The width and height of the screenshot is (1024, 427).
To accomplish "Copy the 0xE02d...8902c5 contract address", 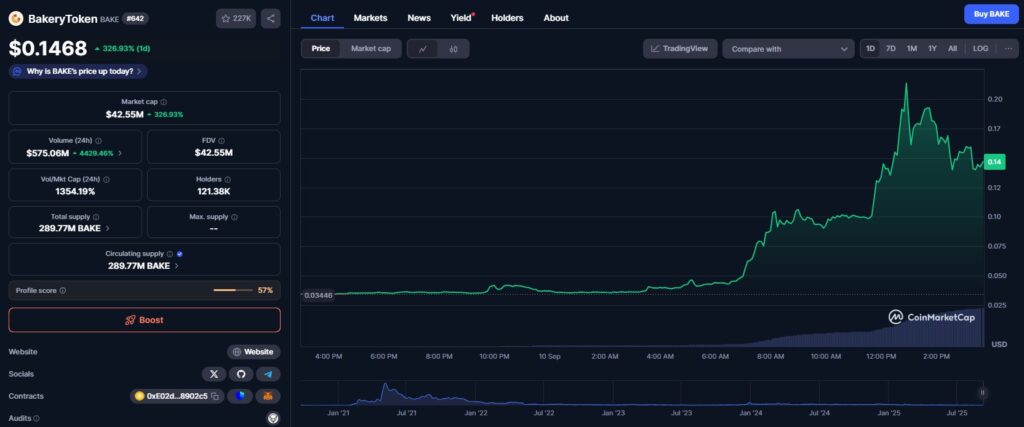I will (215, 396).
